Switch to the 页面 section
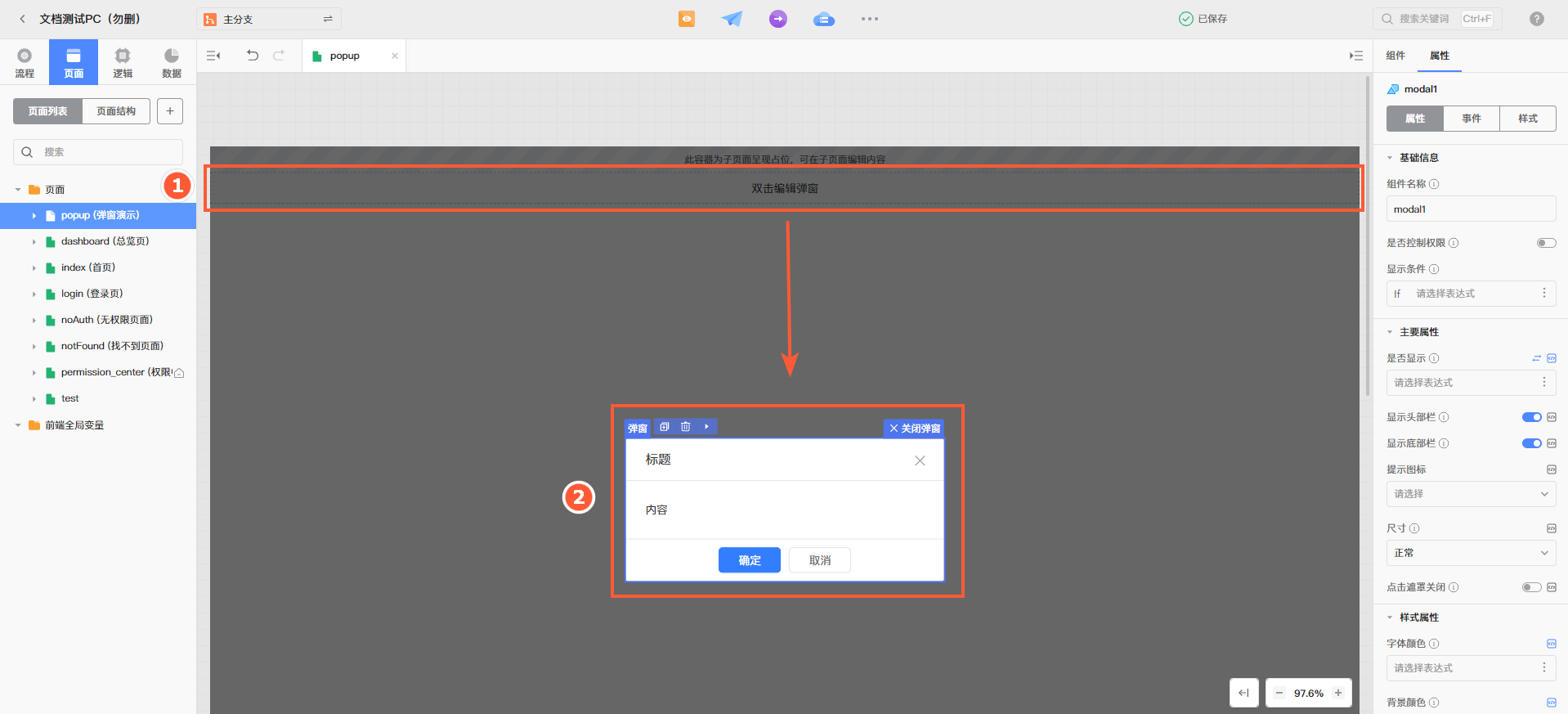The image size is (1568, 714). tap(74, 63)
